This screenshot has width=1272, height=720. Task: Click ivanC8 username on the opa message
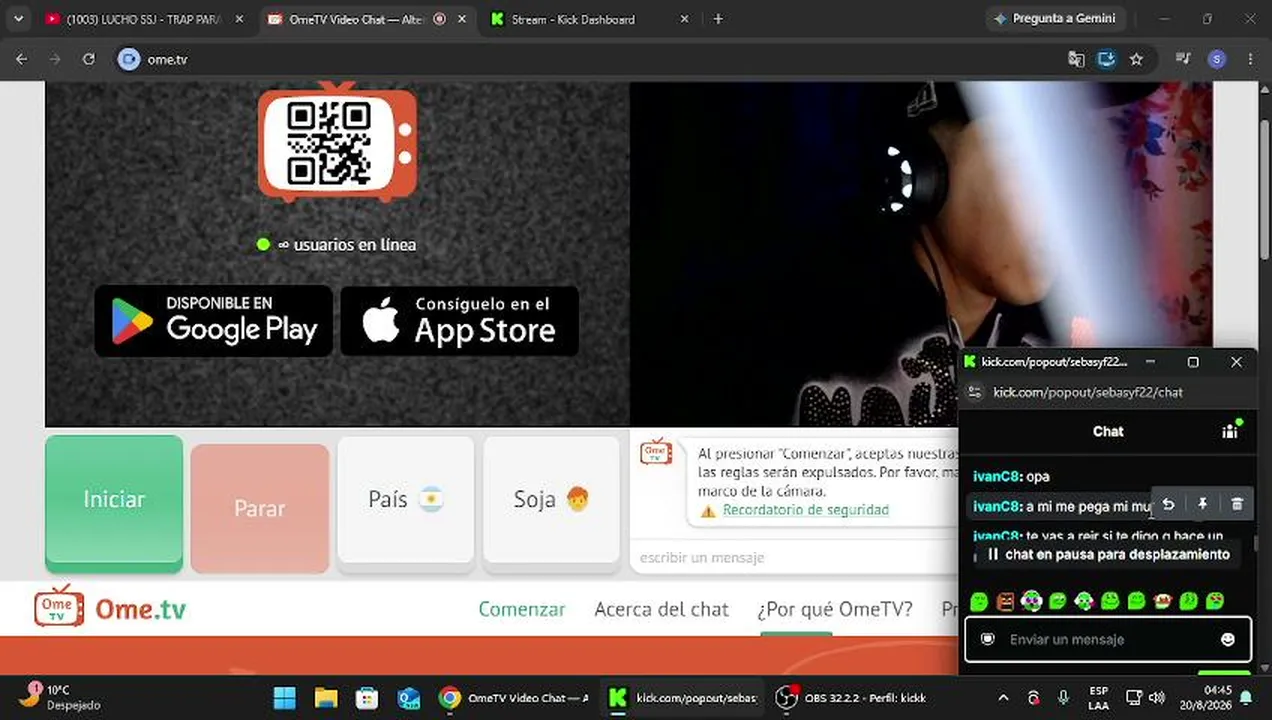pos(996,476)
